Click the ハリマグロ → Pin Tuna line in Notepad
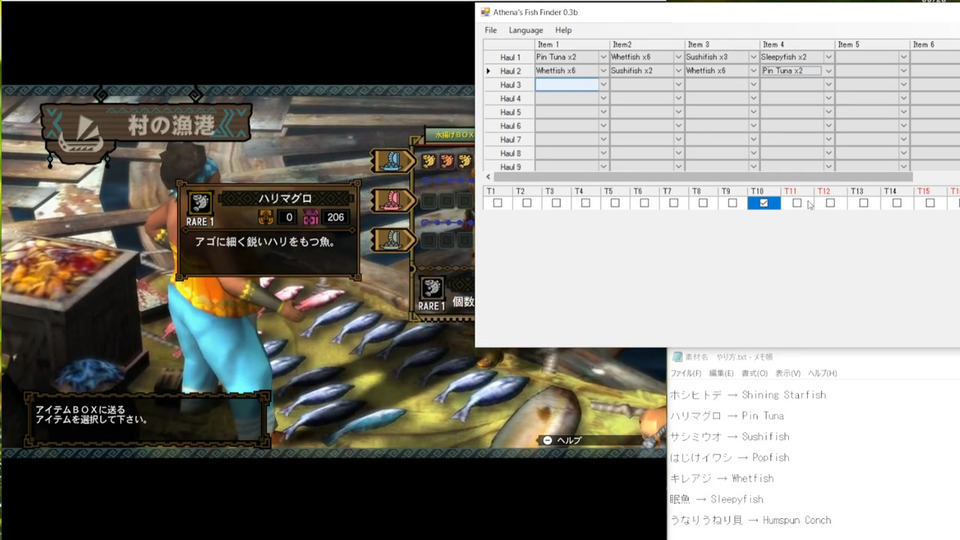The image size is (960, 540). 727,416
